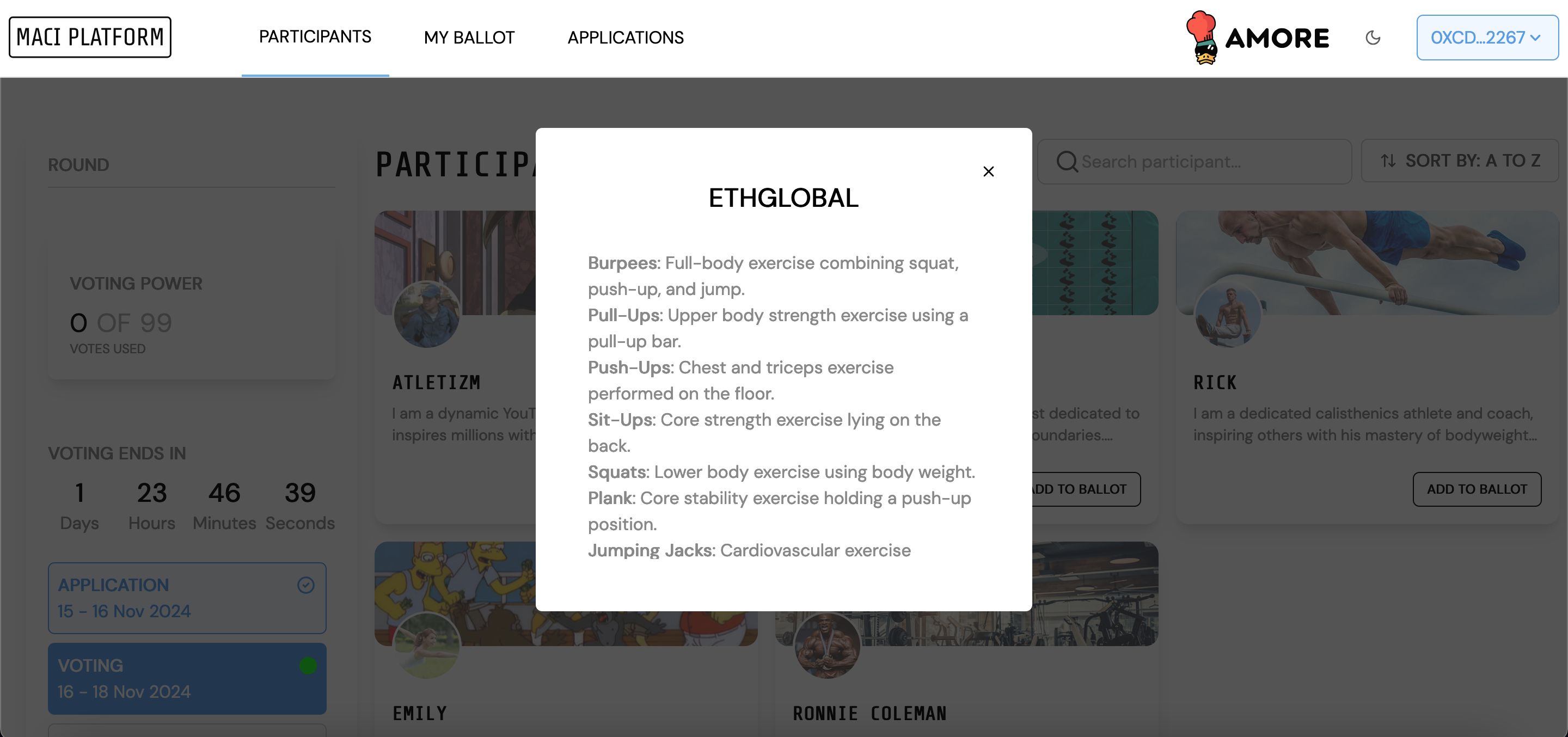Type in the Search participant field

(1196, 161)
